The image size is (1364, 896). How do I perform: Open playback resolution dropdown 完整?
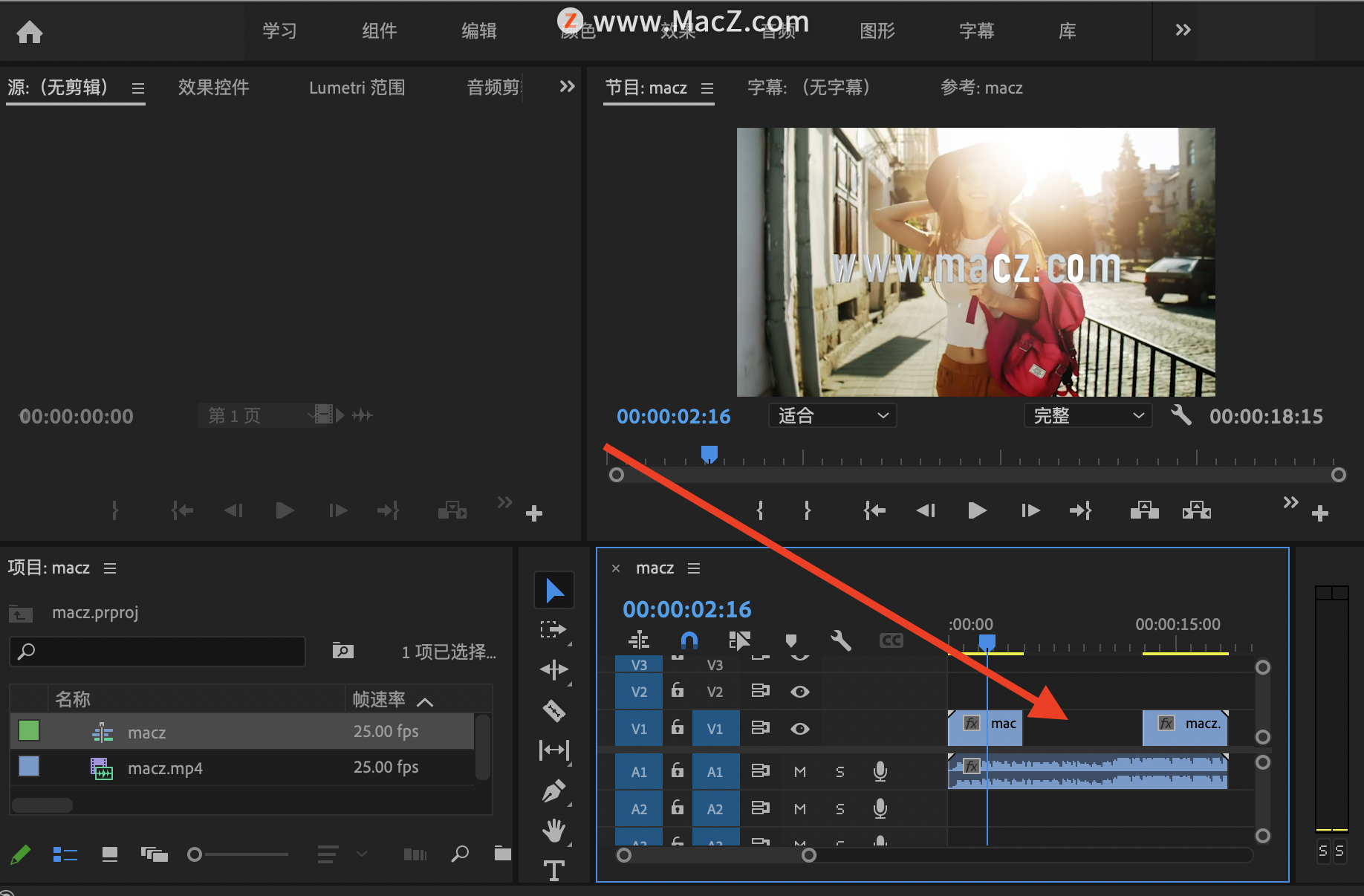[x=1088, y=415]
